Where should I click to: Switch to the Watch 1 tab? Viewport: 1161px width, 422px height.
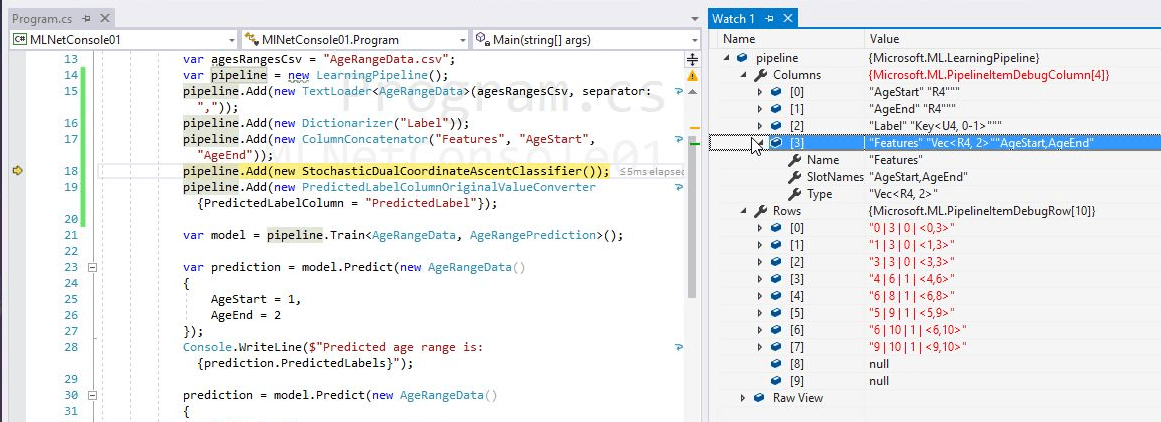(x=733, y=19)
